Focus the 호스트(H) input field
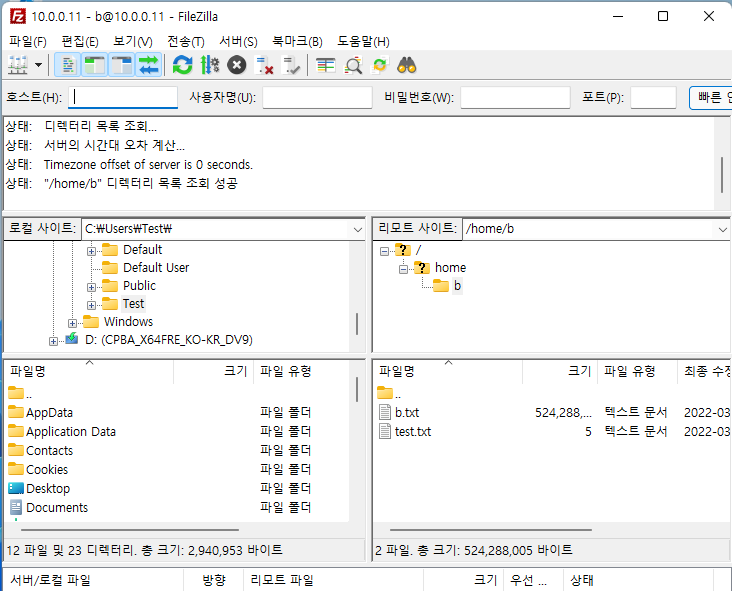732x591 pixels. tap(123, 98)
